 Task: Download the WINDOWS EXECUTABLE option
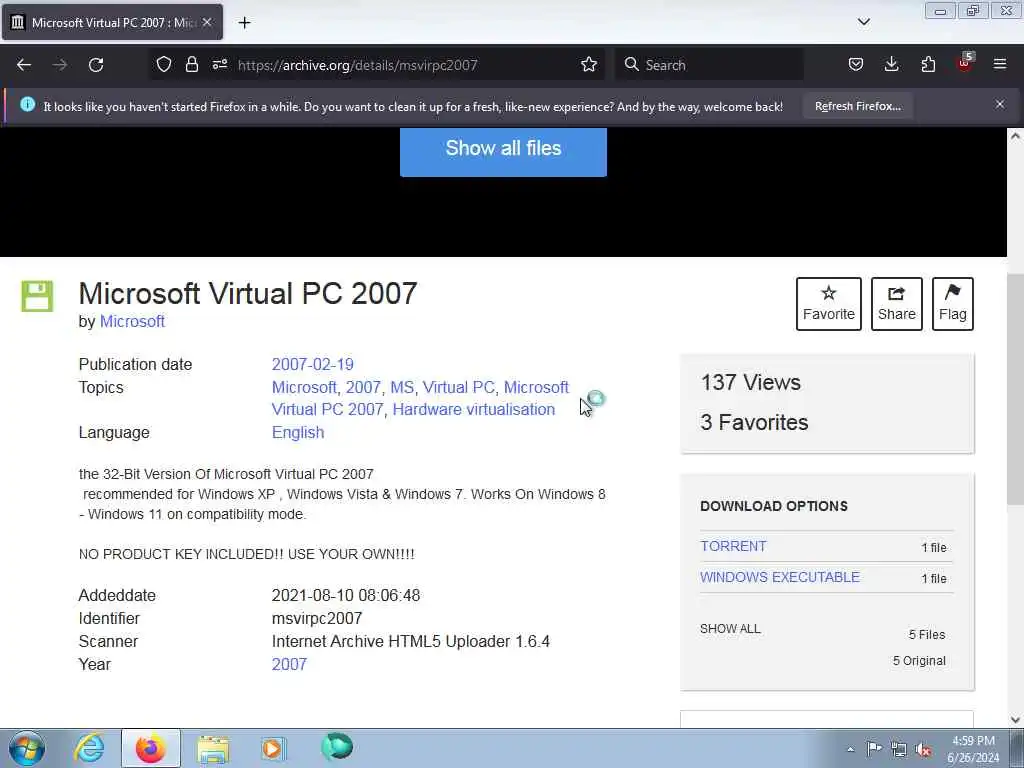(x=780, y=577)
